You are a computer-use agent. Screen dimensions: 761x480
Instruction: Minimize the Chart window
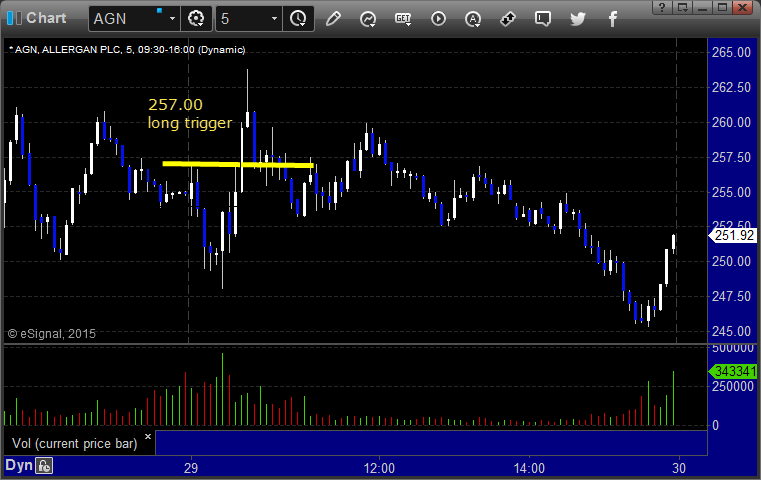coord(702,7)
